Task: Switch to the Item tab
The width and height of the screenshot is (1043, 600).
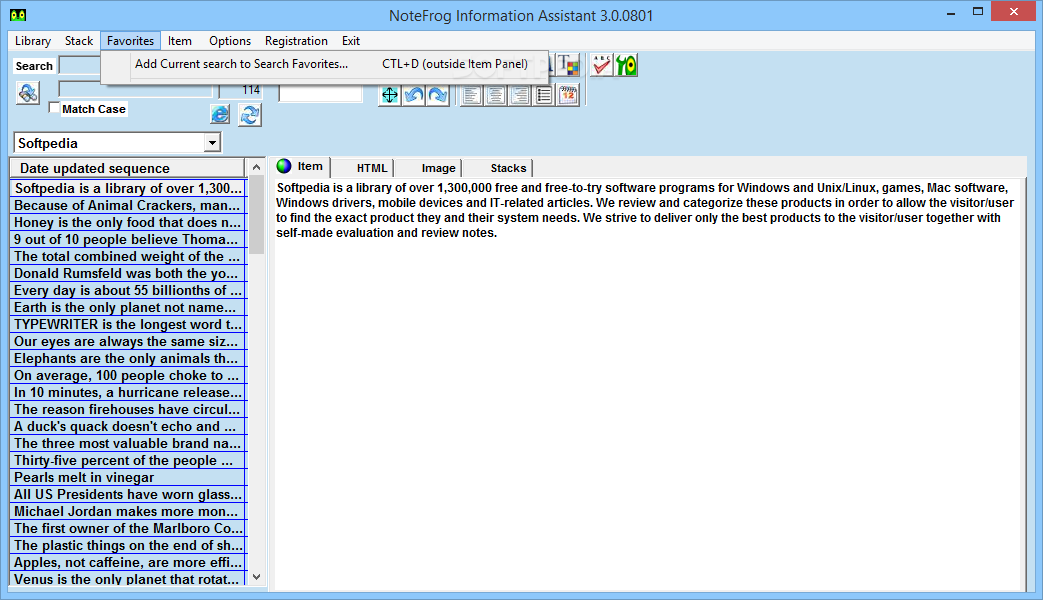Action: coord(303,167)
